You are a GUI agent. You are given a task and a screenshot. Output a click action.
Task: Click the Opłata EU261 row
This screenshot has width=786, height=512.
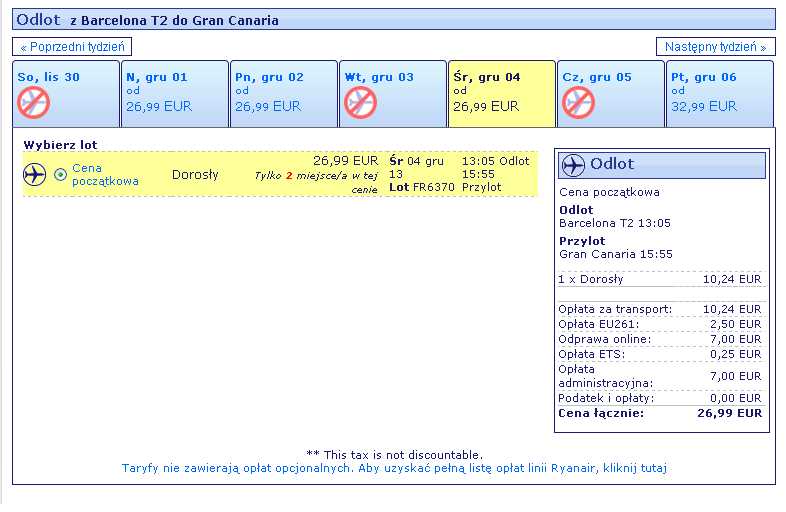point(660,324)
